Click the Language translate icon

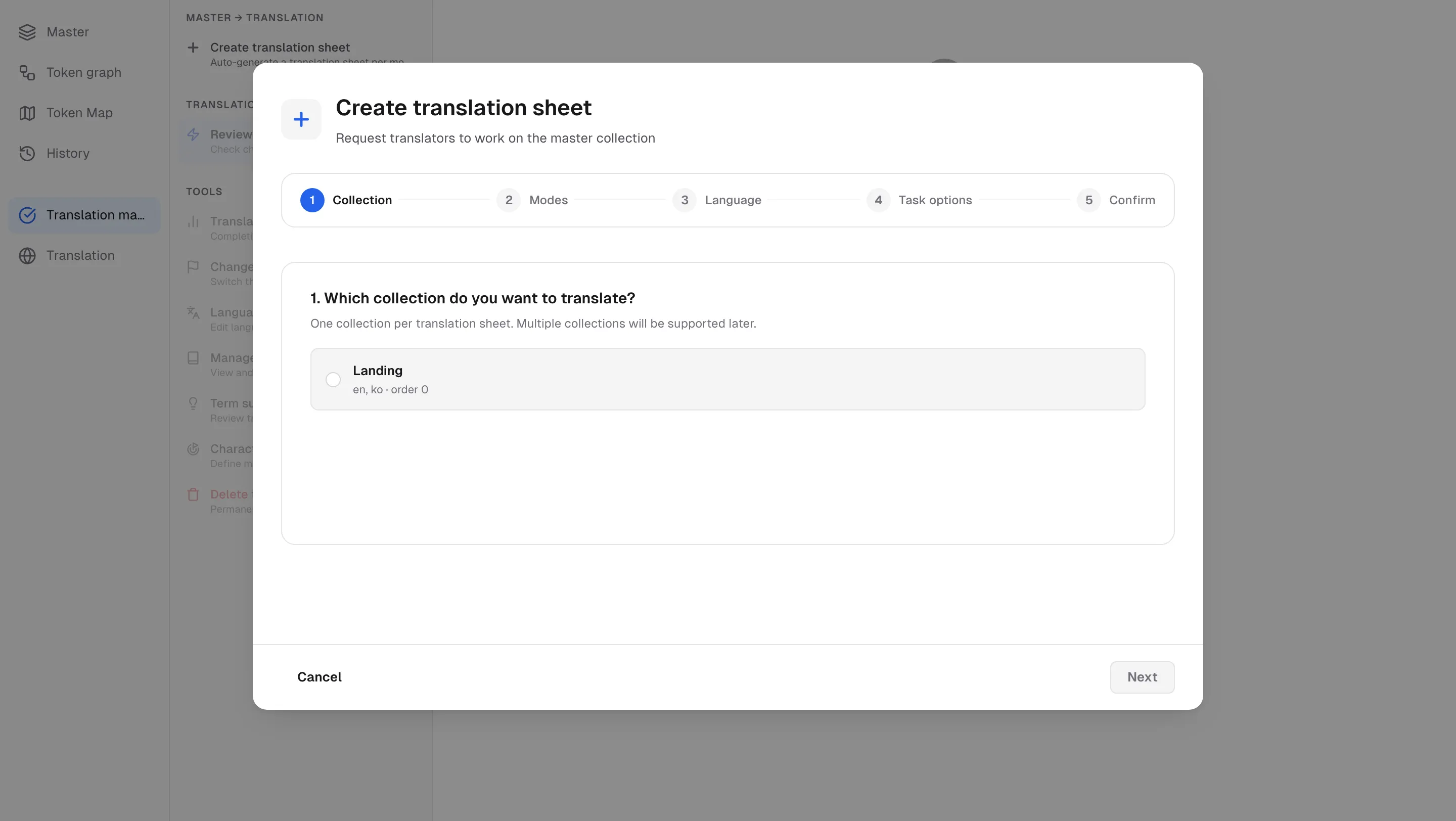(x=193, y=312)
